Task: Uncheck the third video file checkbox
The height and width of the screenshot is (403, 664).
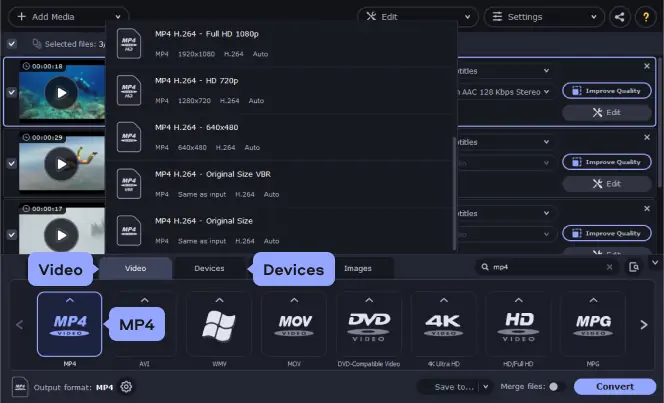Action: pos(12,235)
